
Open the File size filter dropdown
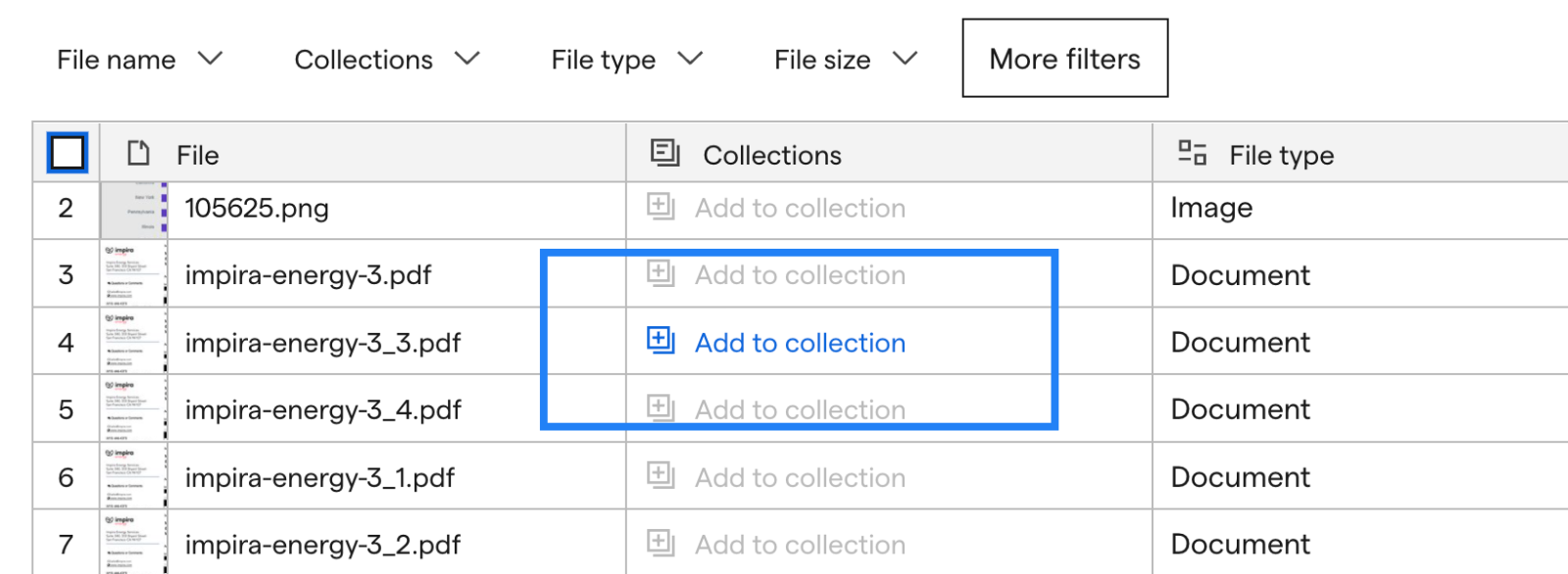click(x=846, y=60)
